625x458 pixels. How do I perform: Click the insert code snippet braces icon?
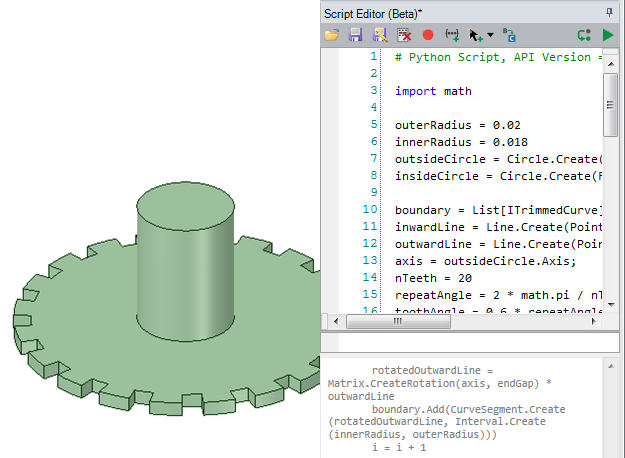point(451,35)
